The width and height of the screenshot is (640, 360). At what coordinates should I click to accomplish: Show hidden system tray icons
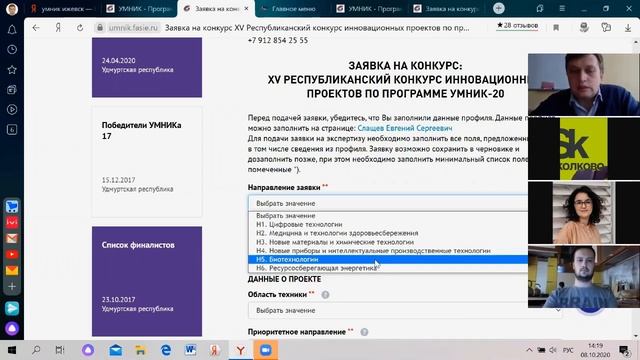pyautogui.click(x=529, y=350)
